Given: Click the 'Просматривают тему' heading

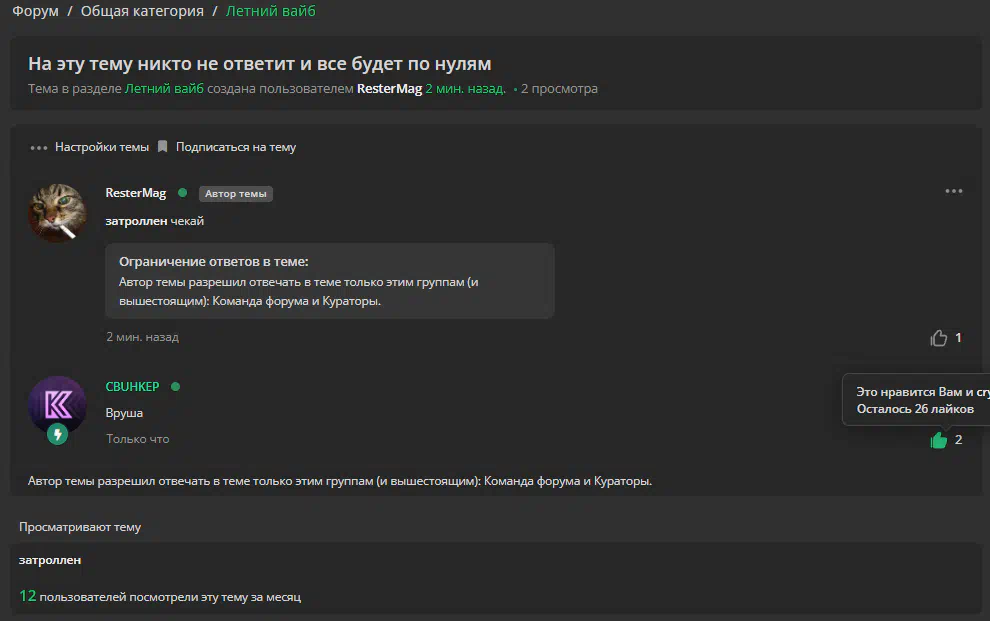Looking at the screenshot, I should tap(80, 527).
